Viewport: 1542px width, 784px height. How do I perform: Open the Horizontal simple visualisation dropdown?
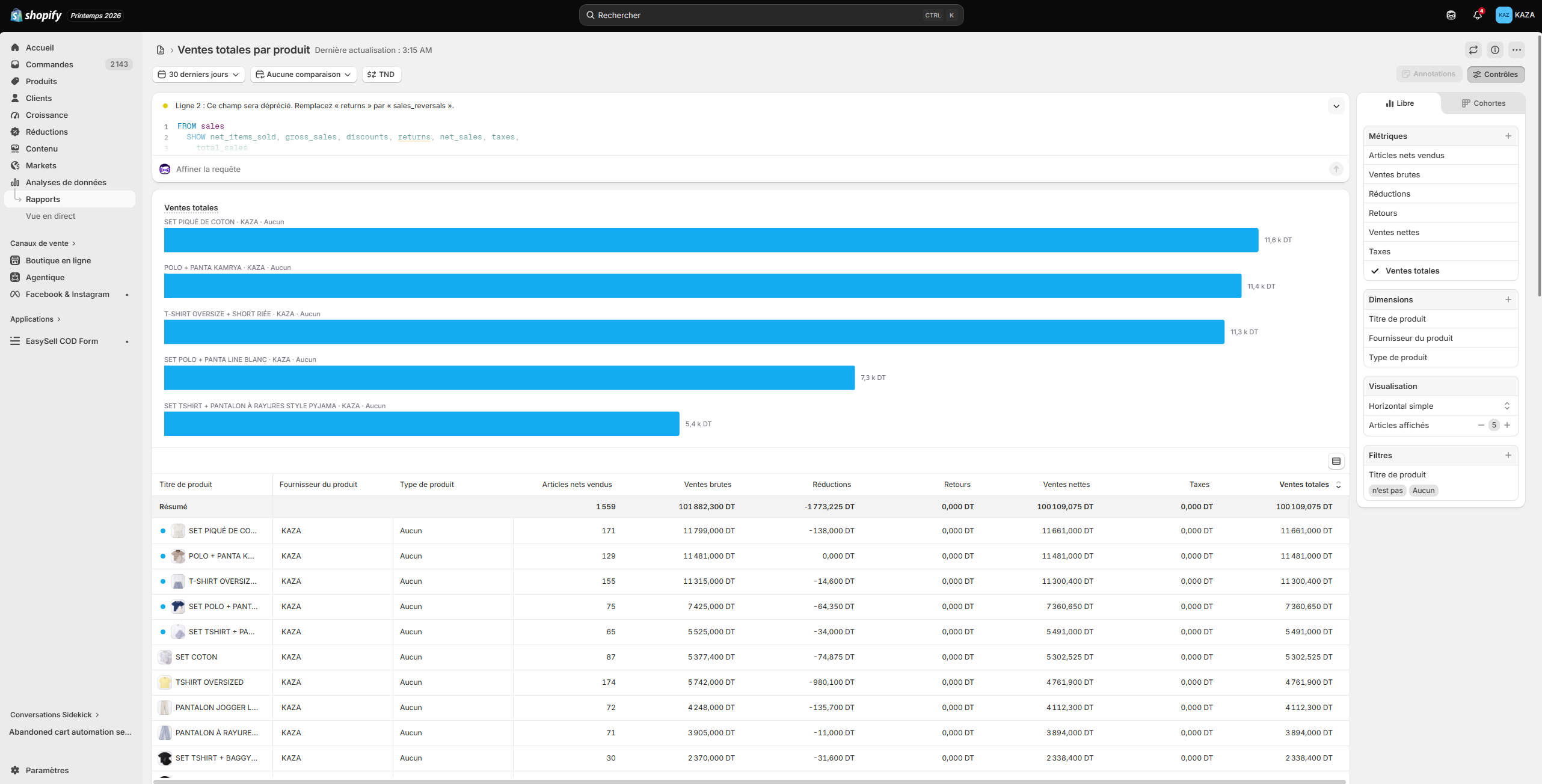tap(1441, 406)
